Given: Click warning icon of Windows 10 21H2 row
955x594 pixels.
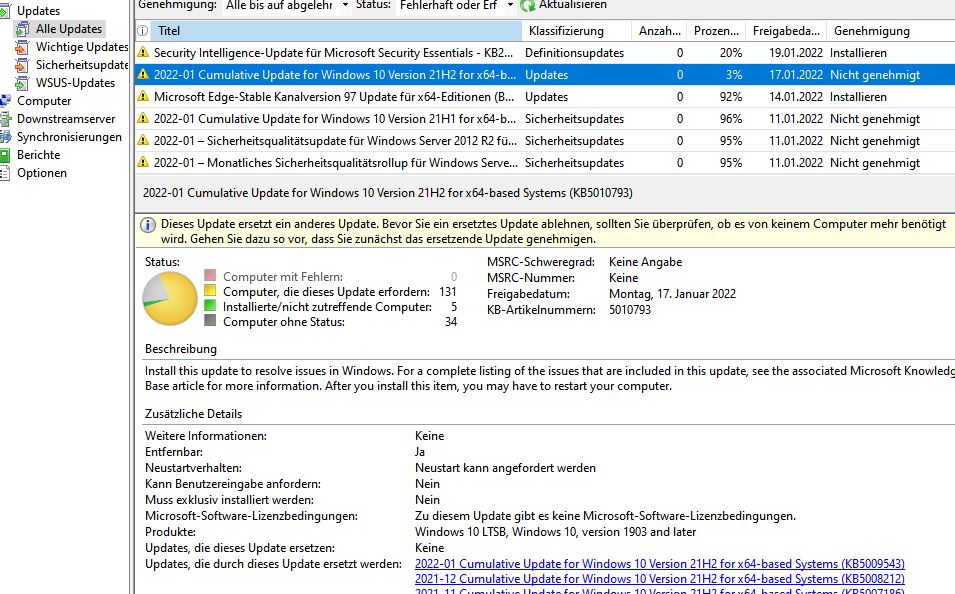Looking at the screenshot, I should (x=143, y=74).
